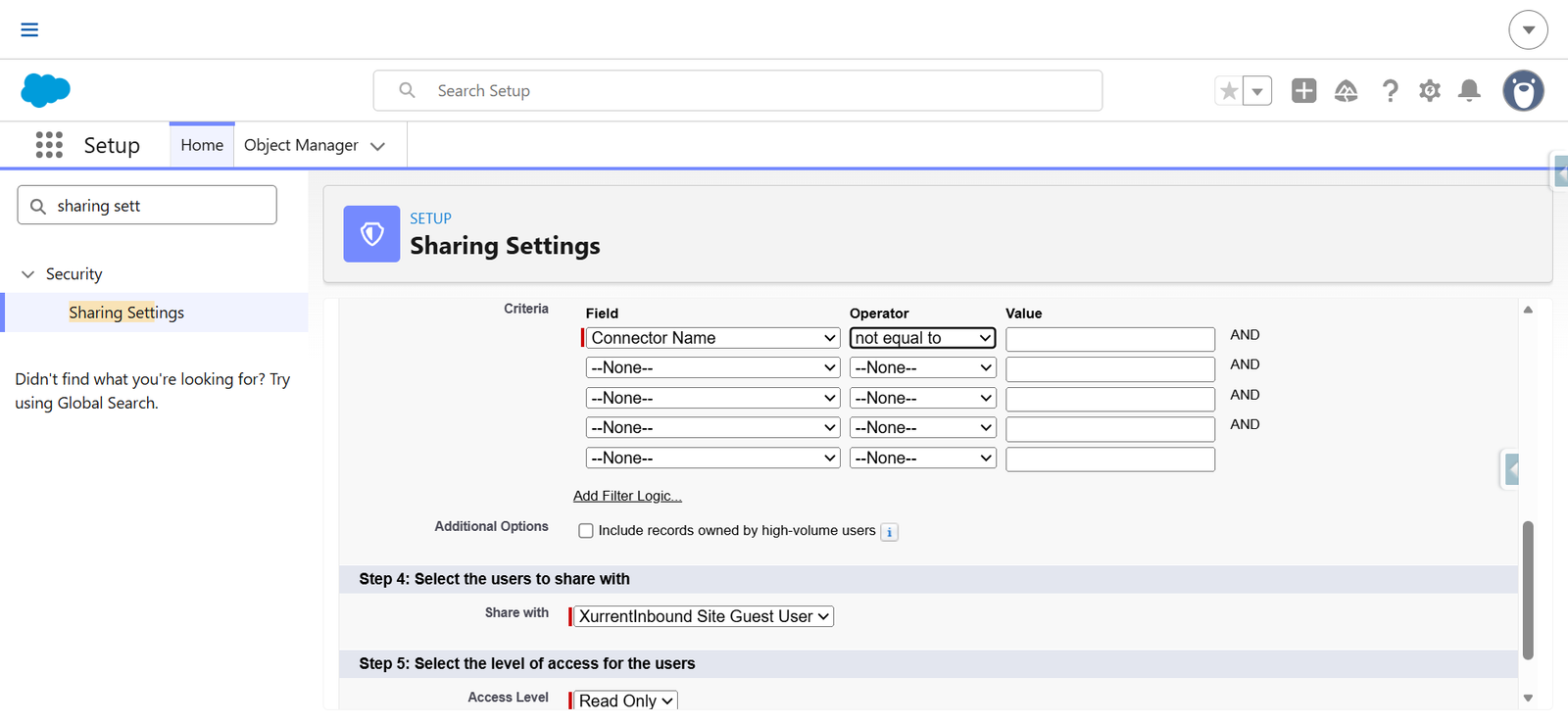Click the Quick Find box containing 'sharing sett'
Image resolution: width=1568 pixels, height=725 pixels.
(147, 205)
